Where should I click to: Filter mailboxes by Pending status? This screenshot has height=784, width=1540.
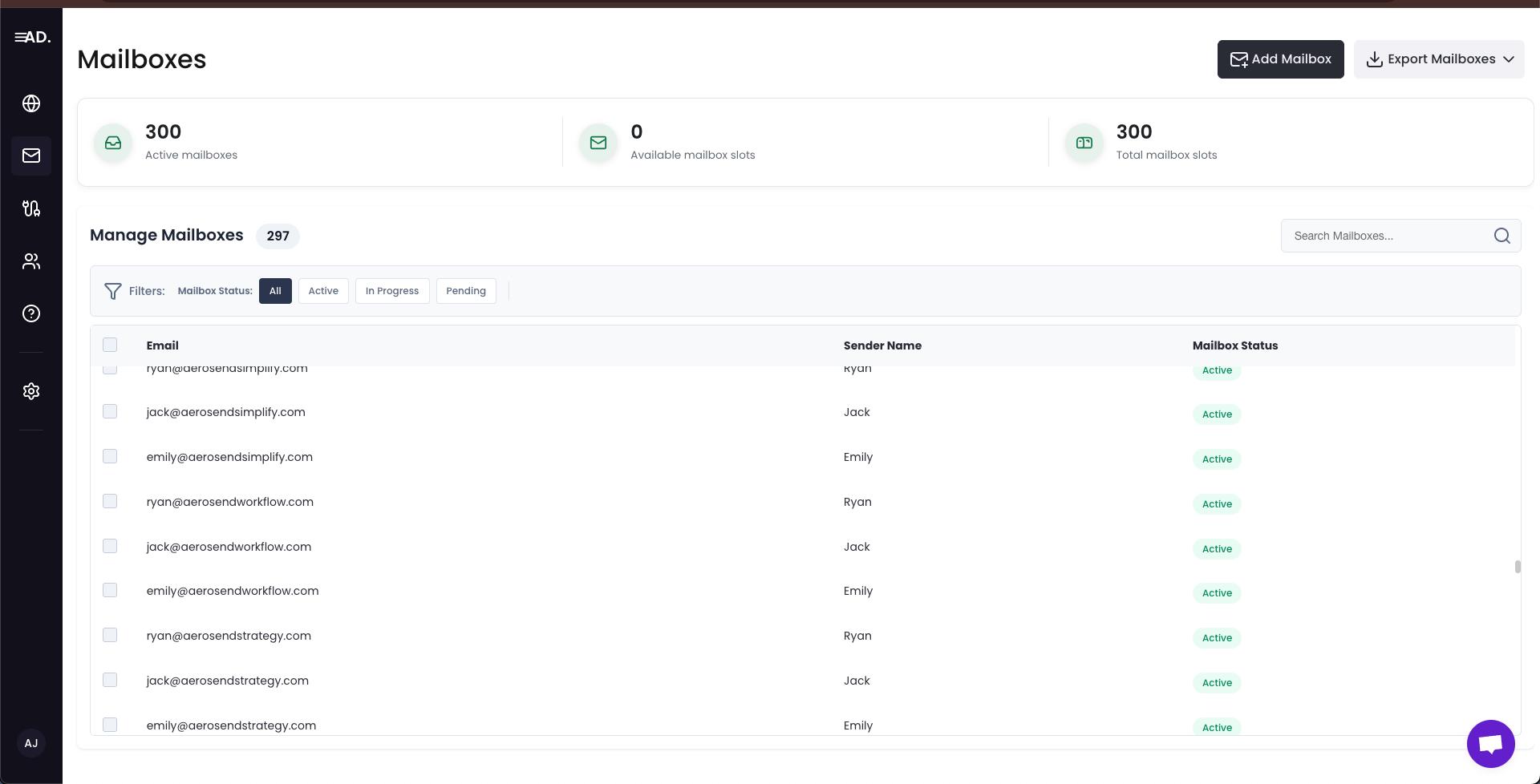coord(465,291)
